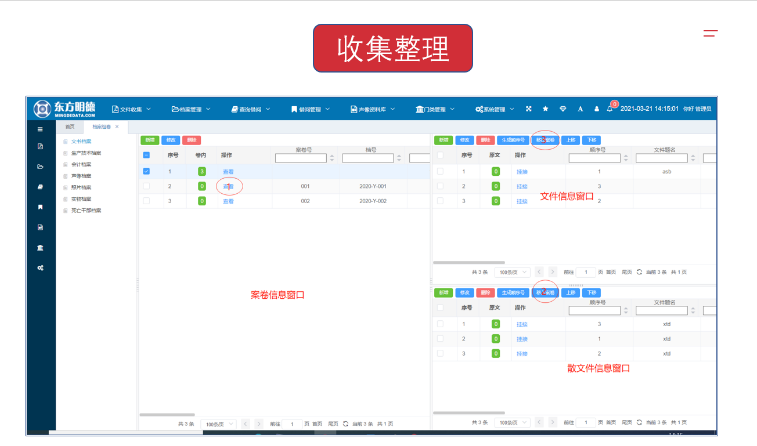The height and width of the screenshot is (446, 757).
Task: Click the font size 'A' icon in header
Action: click(x=580, y=108)
